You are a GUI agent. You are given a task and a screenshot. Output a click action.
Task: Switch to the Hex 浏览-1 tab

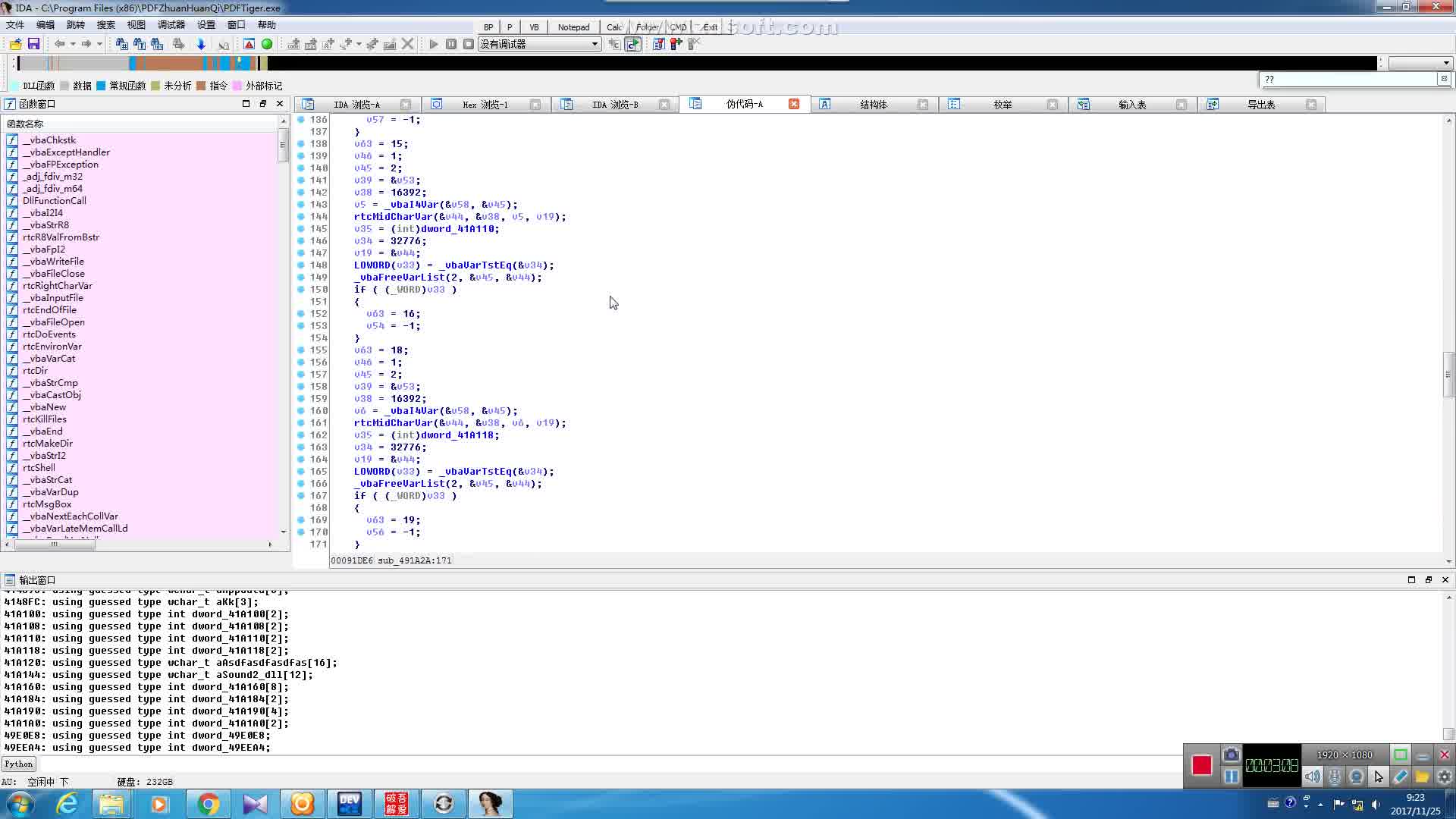(485, 105)
